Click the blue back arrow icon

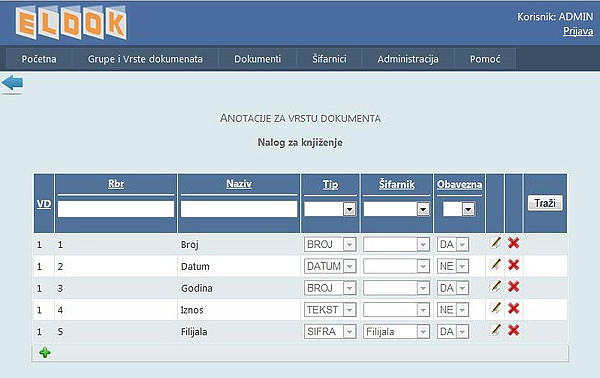[12, 83]
